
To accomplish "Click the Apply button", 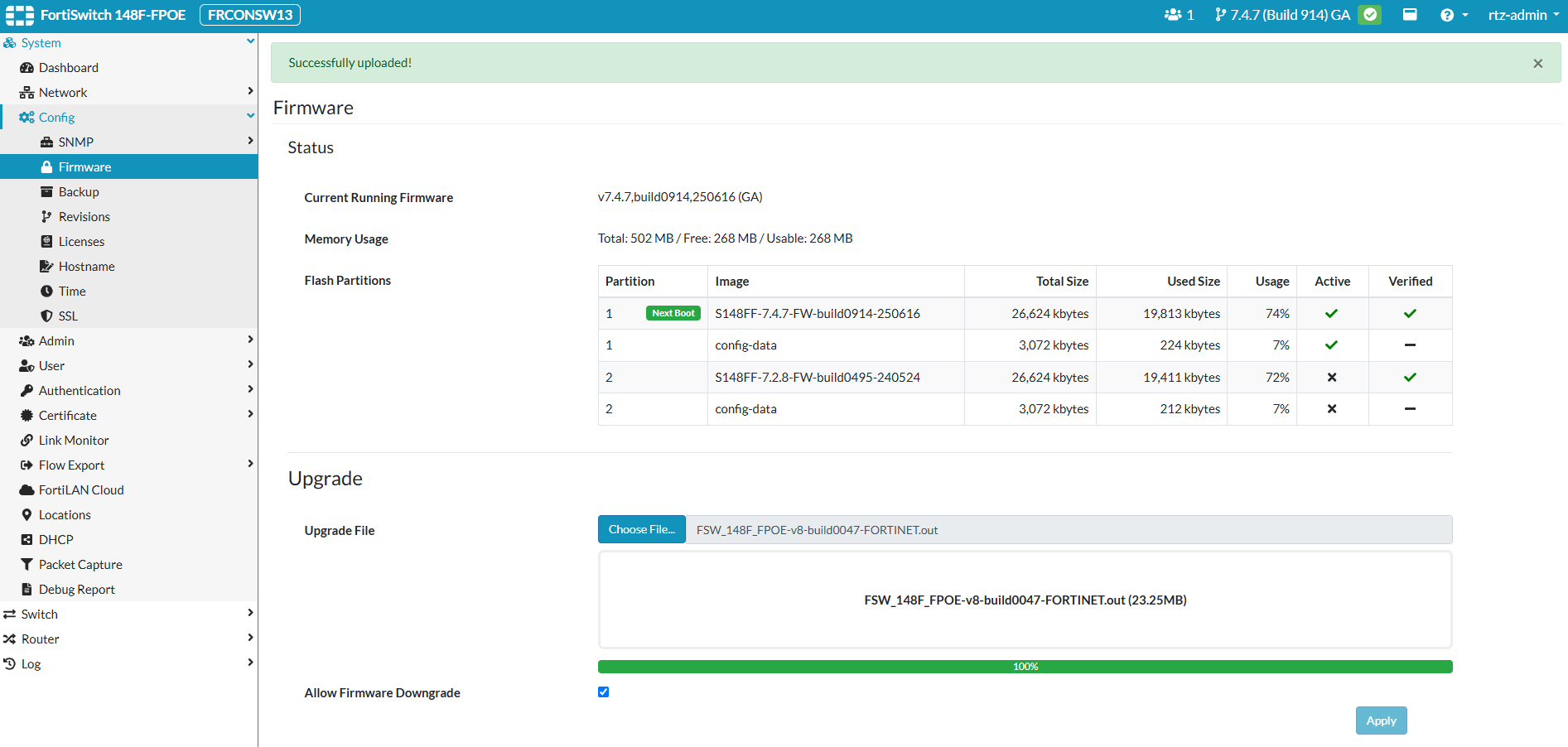I will pos(1381,720).
